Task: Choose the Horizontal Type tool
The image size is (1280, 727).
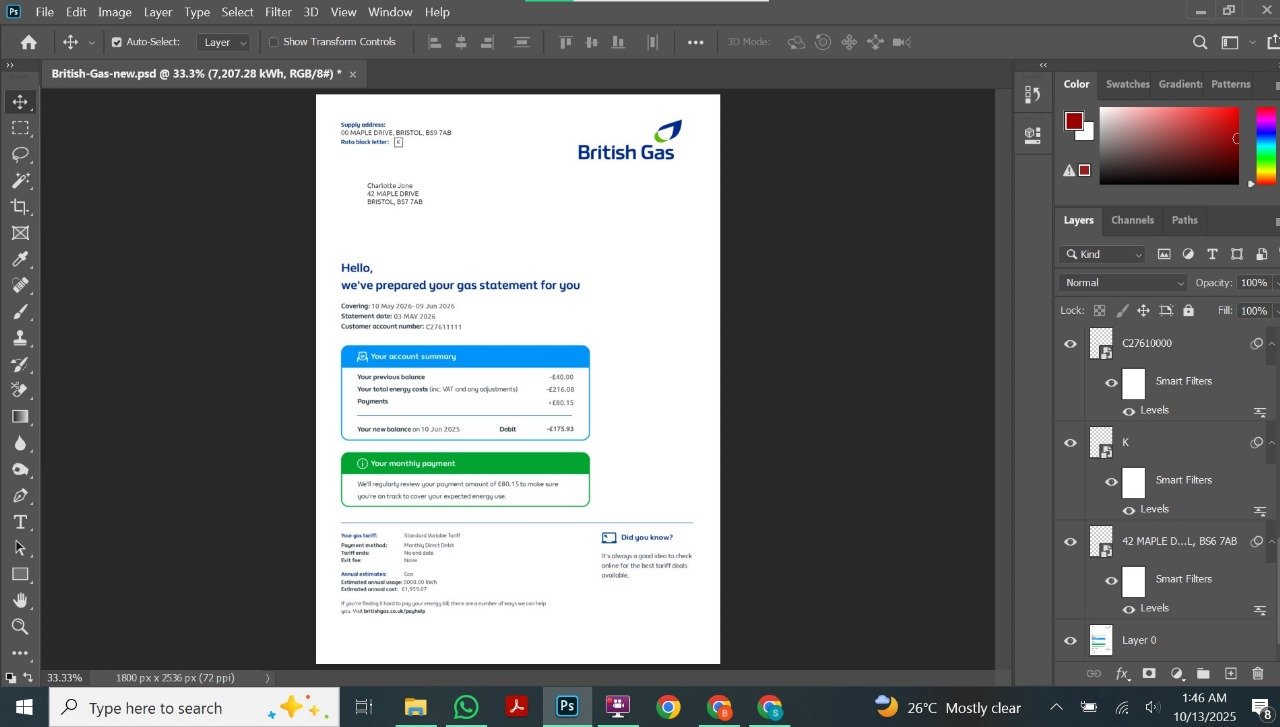Action: [x=20, y=522]
